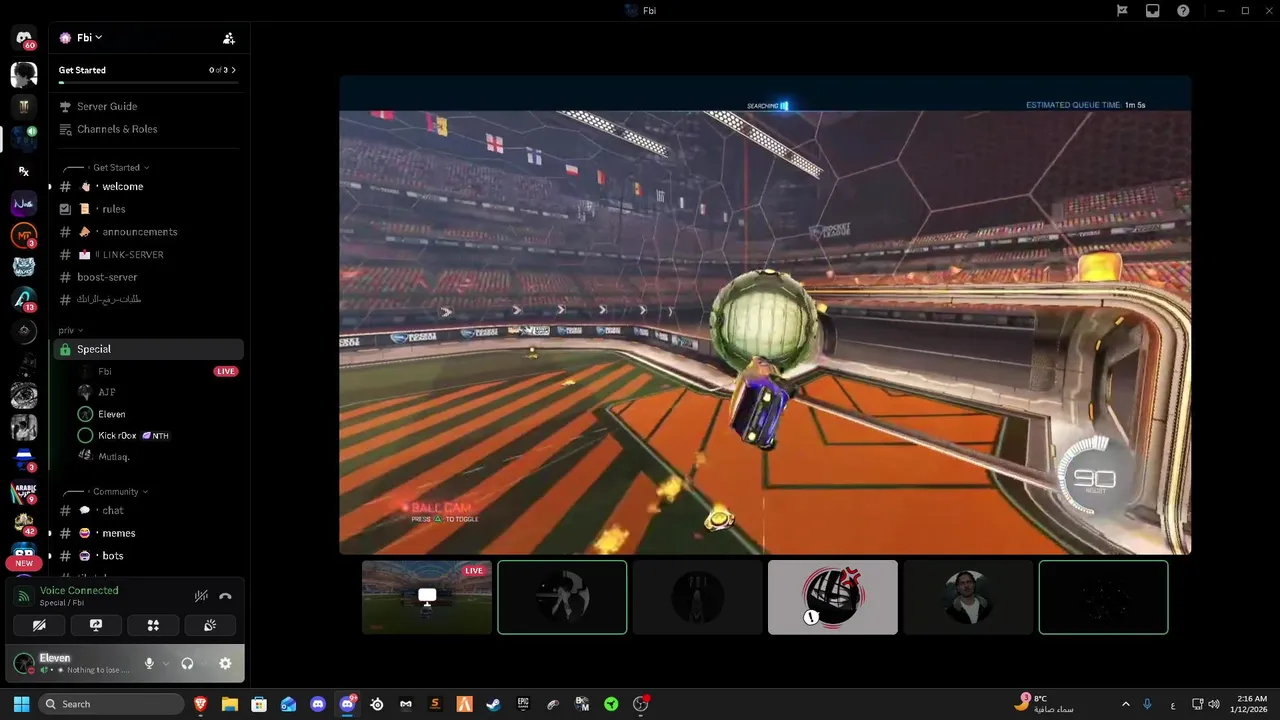
Task: Toggle headphone deafen in user panel
Action: tap(187, 663)
